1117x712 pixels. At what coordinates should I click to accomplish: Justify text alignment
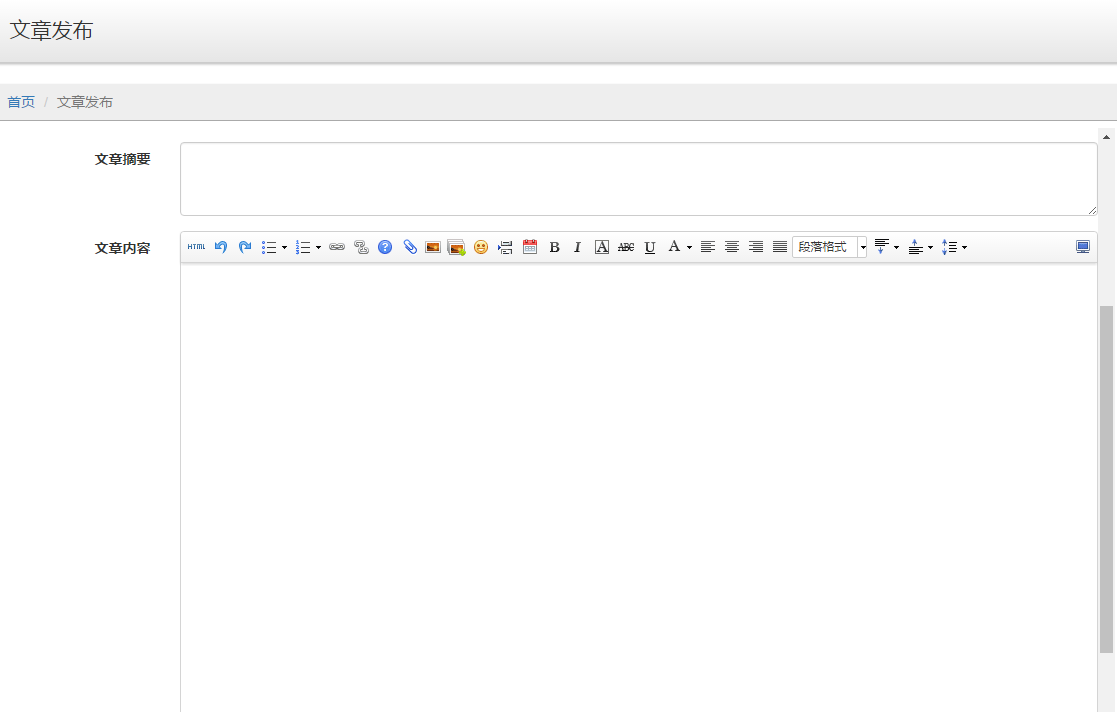click(780, 247)
